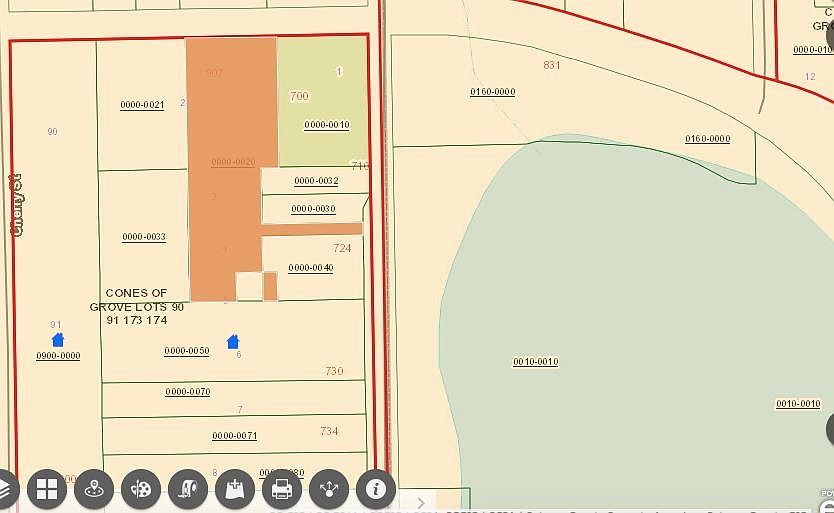Image resolution: width=834 pixels, height=513 pixels.
Task: Click the faint 0000-0020 label in orange parcel
Action: [x=233, y=162]
